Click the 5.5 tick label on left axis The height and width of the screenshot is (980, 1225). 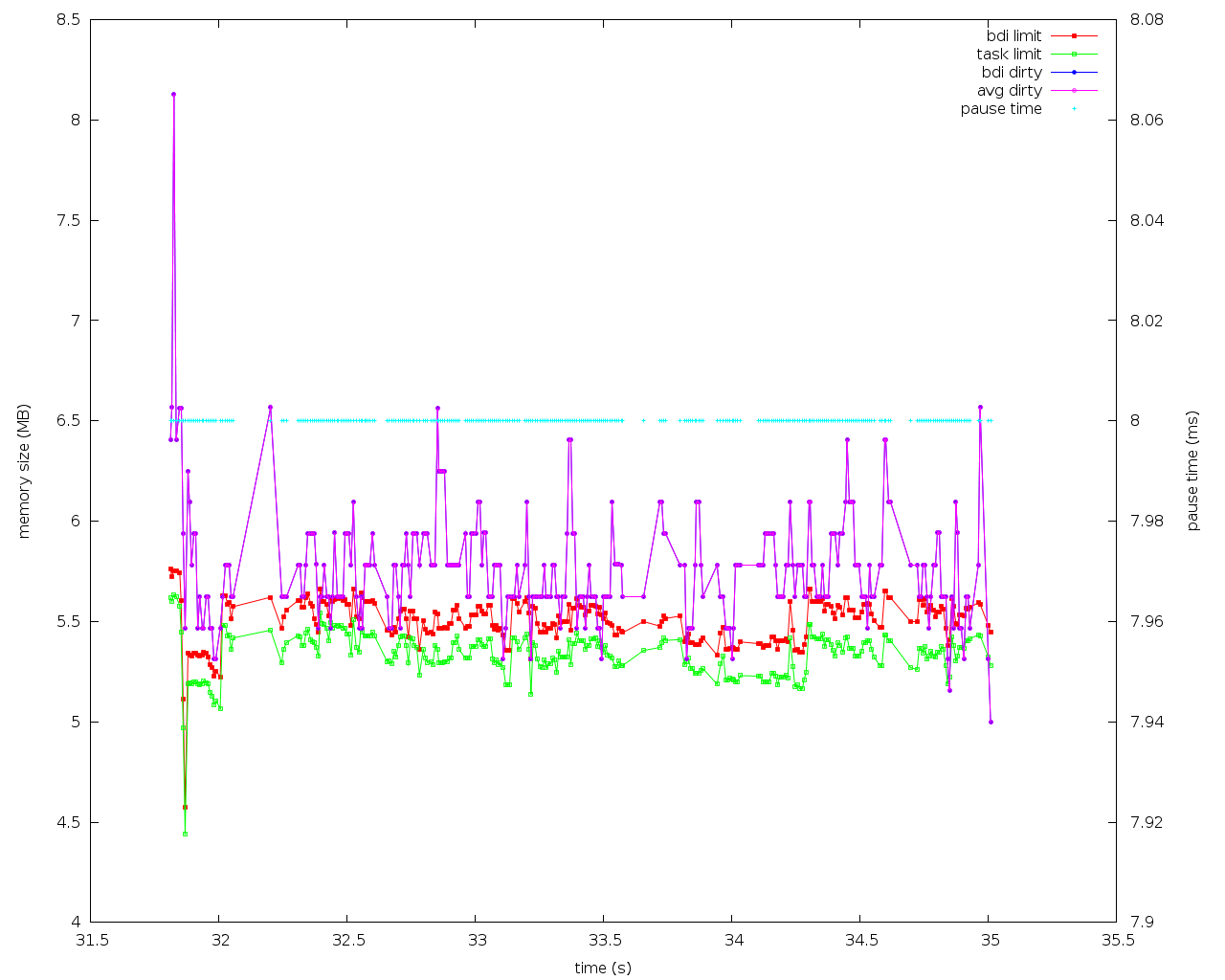pos(70,622)
